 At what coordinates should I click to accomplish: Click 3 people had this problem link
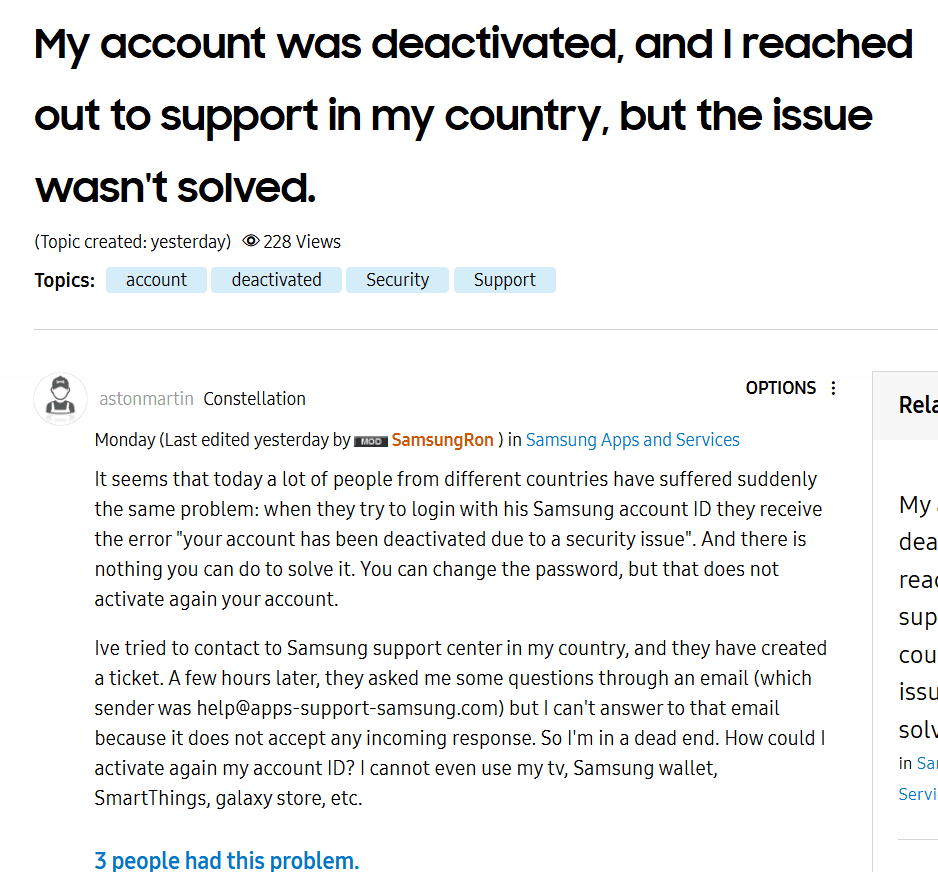(227, 861)
